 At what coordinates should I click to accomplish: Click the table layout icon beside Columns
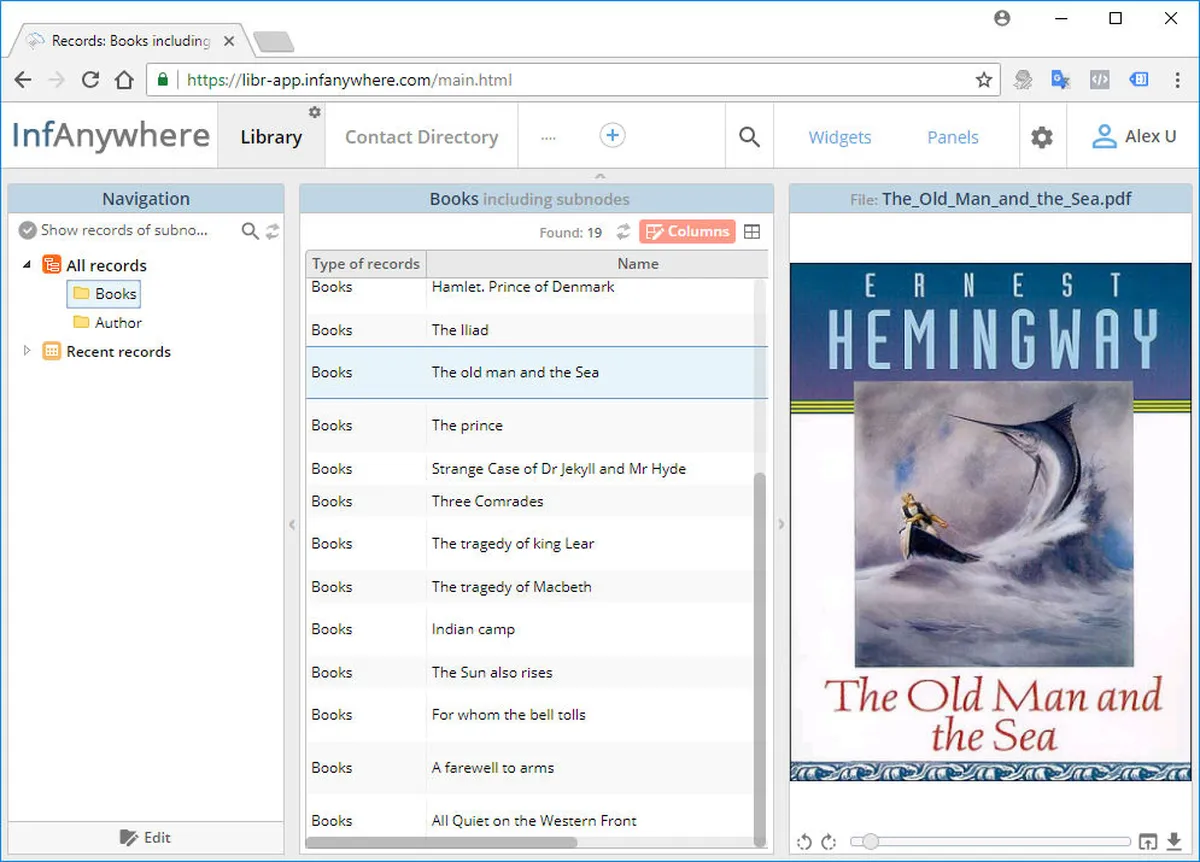coord(752,232)
